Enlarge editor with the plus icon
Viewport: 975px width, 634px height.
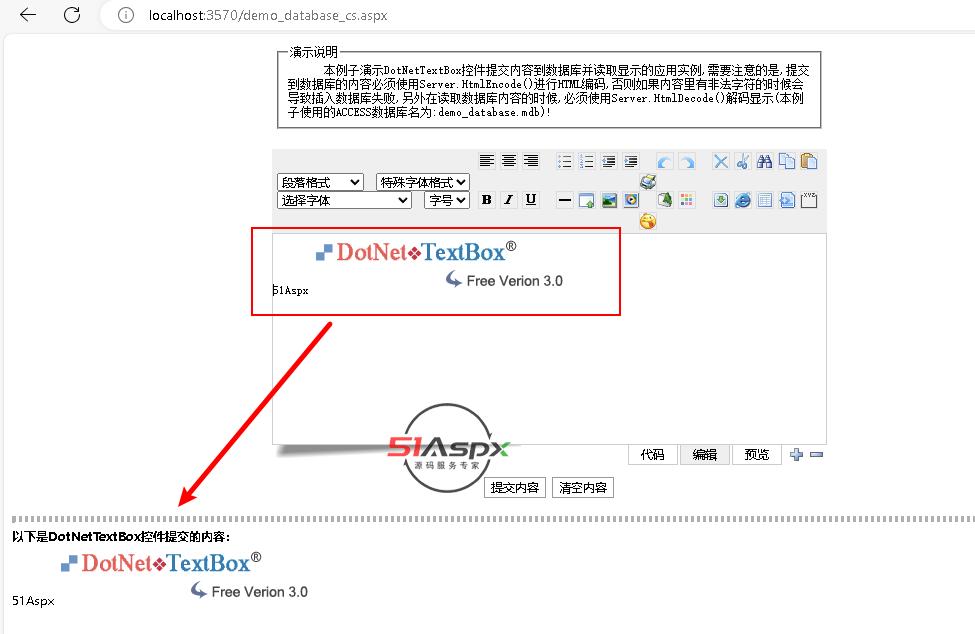coord(797,454)
